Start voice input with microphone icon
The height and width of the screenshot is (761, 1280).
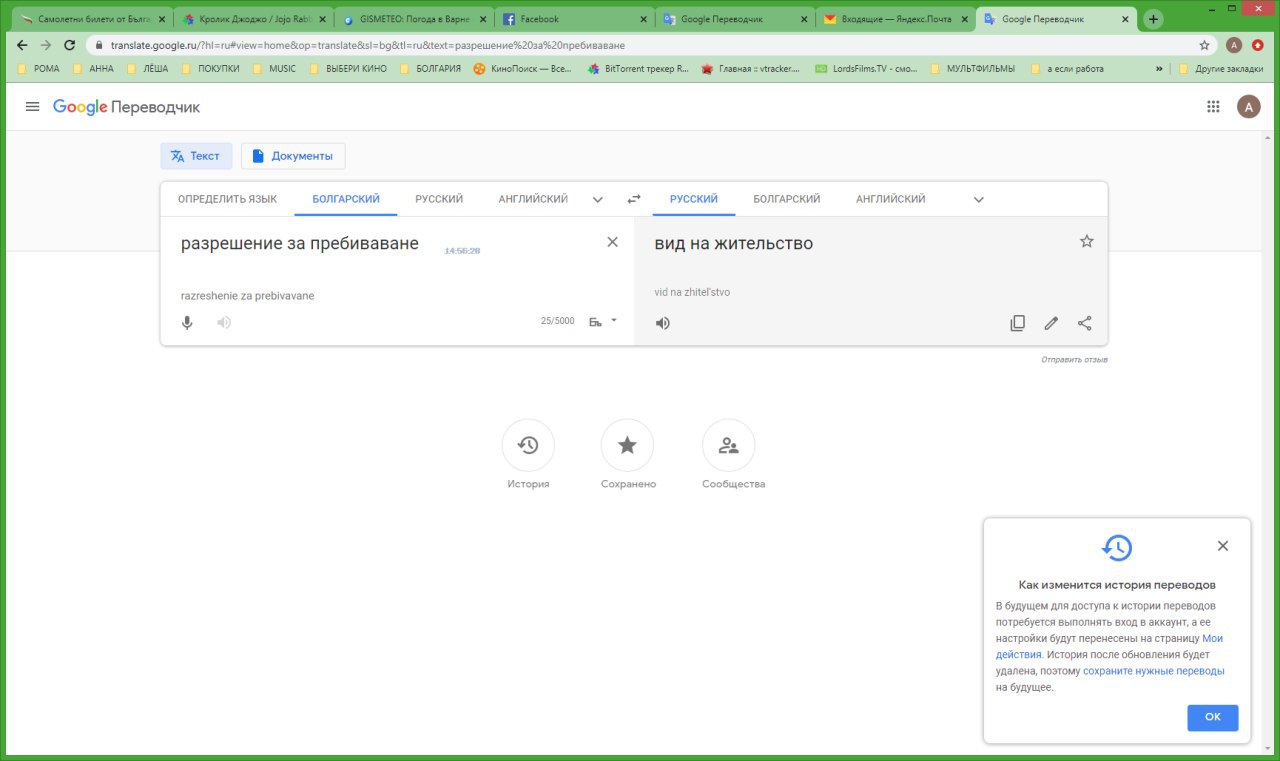point(187,322)
